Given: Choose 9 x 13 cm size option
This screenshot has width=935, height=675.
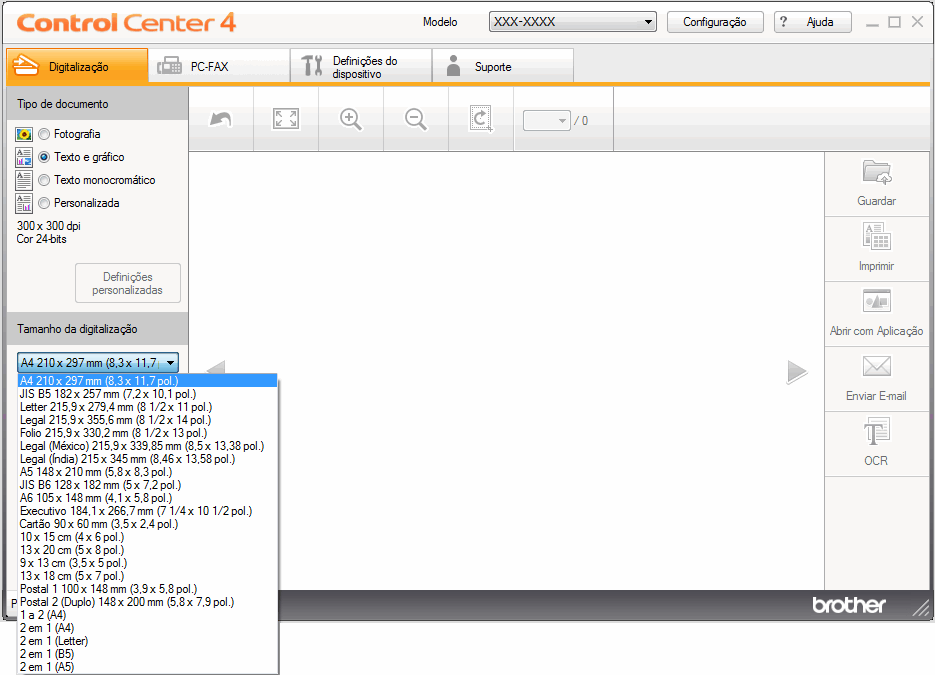Looking at the screenshot, I should (x=148, y=563).
